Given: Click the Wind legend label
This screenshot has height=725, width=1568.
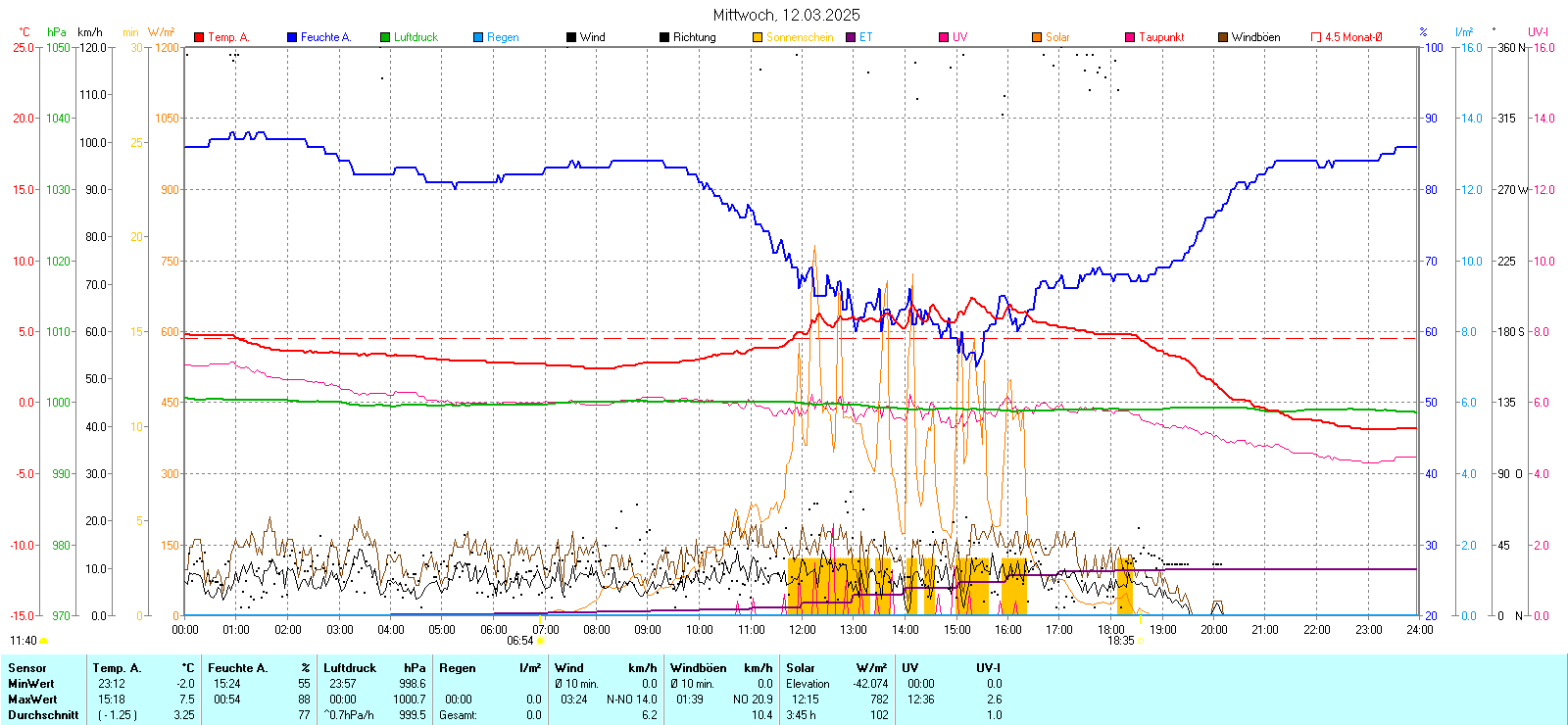Looking at the screenshot, I should (x=592, y=37).
